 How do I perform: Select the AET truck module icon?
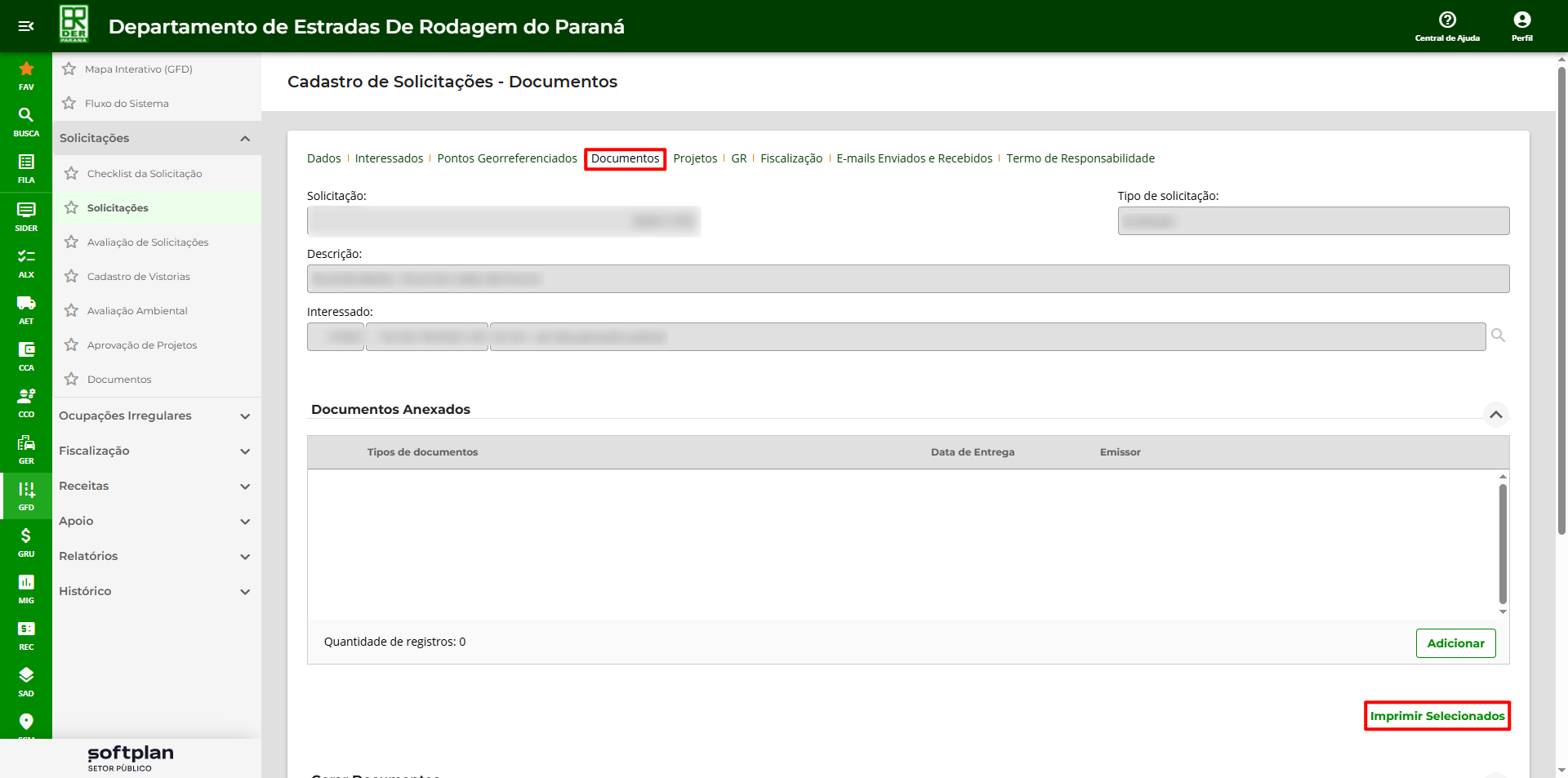click(x=26, y=309)
